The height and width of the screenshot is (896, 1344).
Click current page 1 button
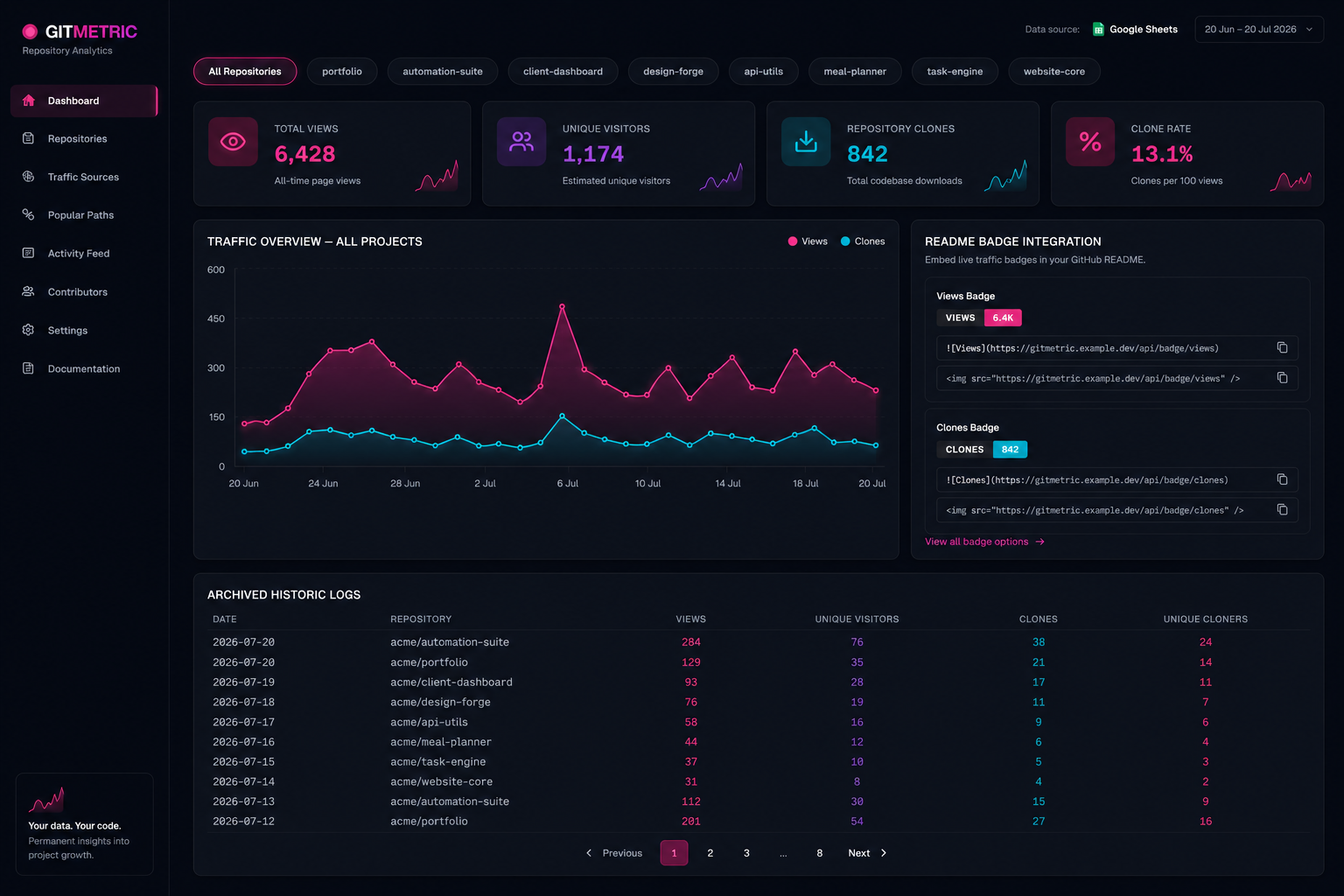tap(674, 853)
